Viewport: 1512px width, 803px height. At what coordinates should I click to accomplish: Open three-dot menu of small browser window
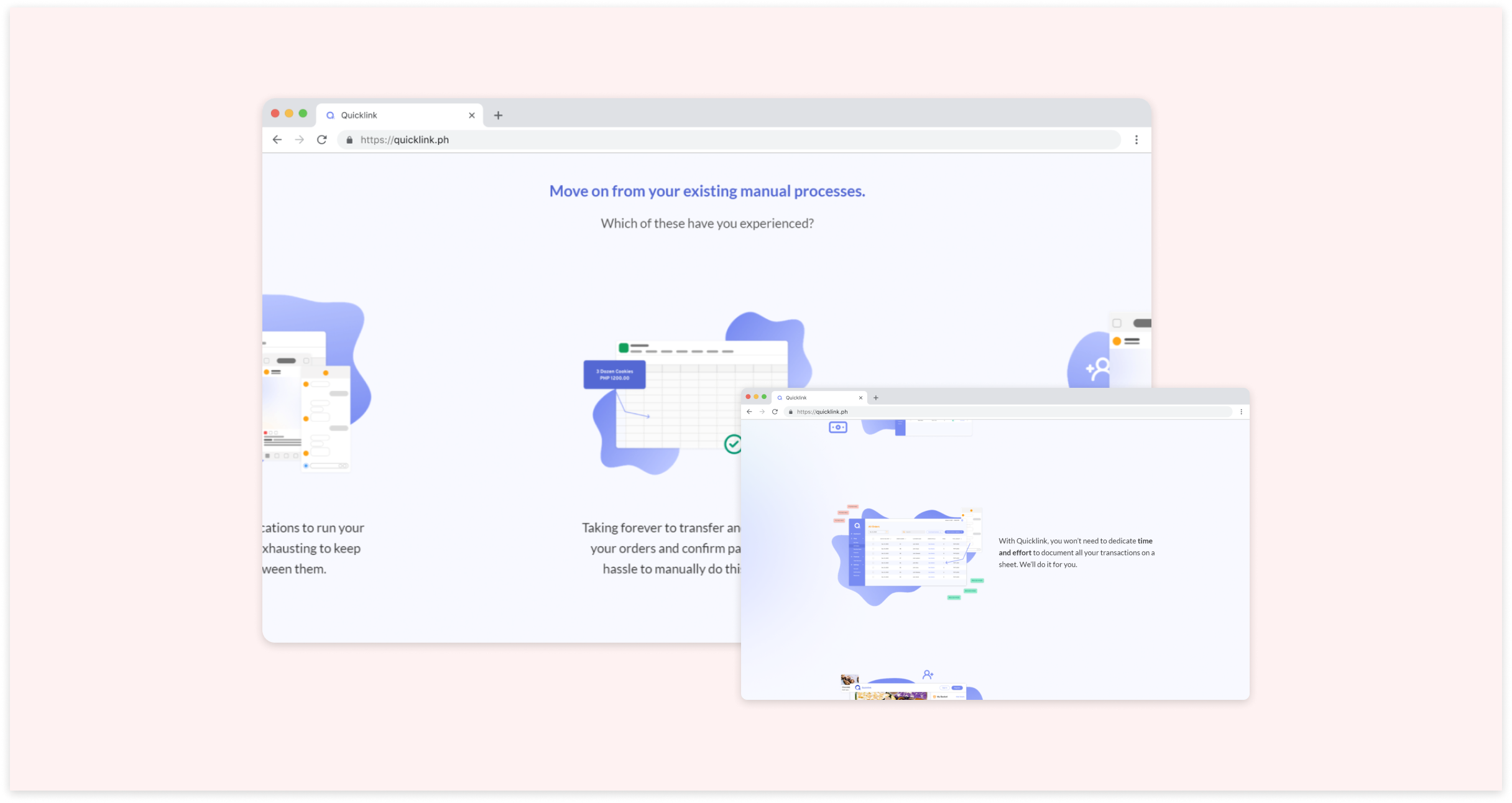pos(1241,411)
